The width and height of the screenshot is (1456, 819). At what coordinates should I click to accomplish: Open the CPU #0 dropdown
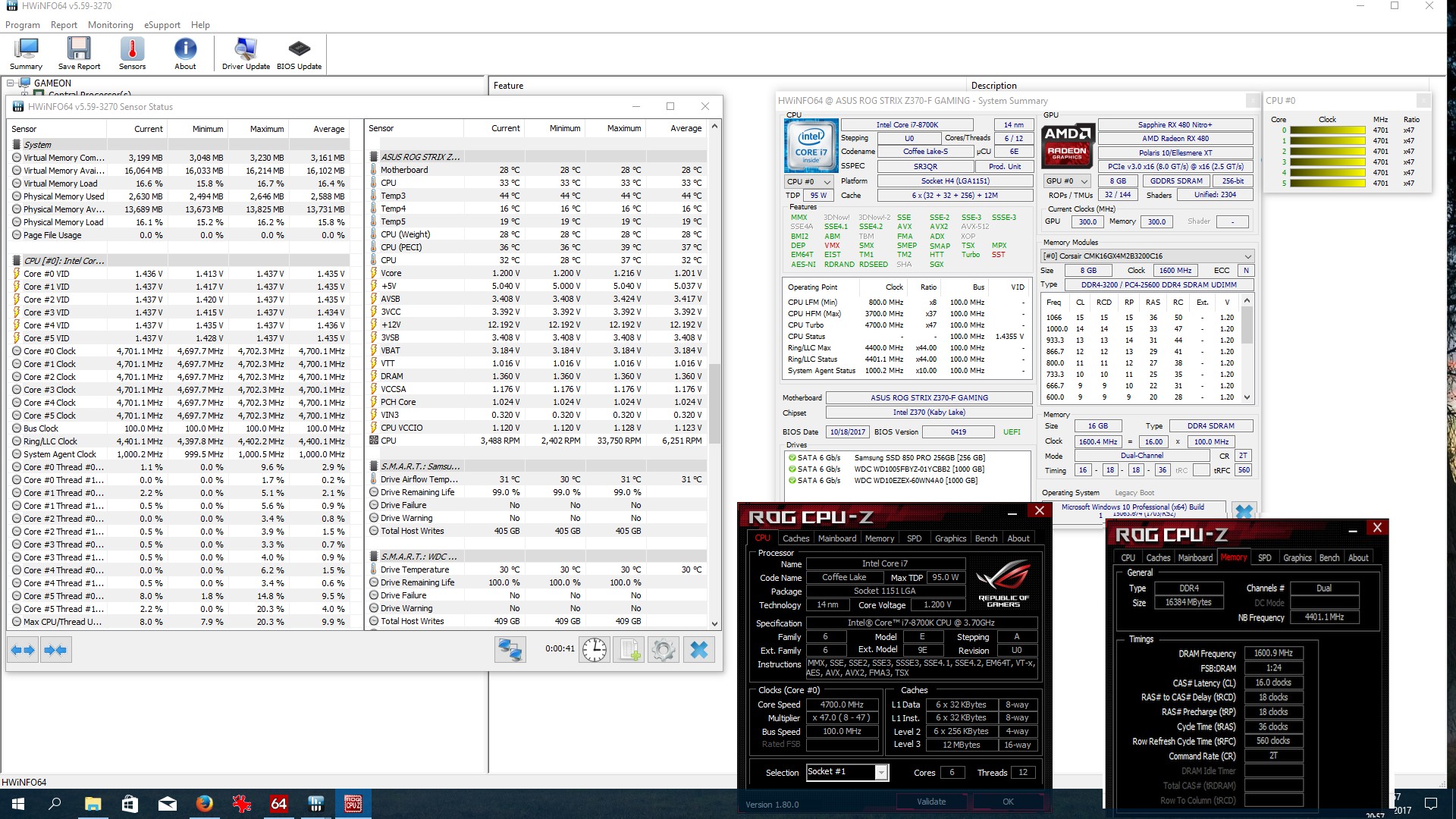pyautogui.click(x=809, y=181)
